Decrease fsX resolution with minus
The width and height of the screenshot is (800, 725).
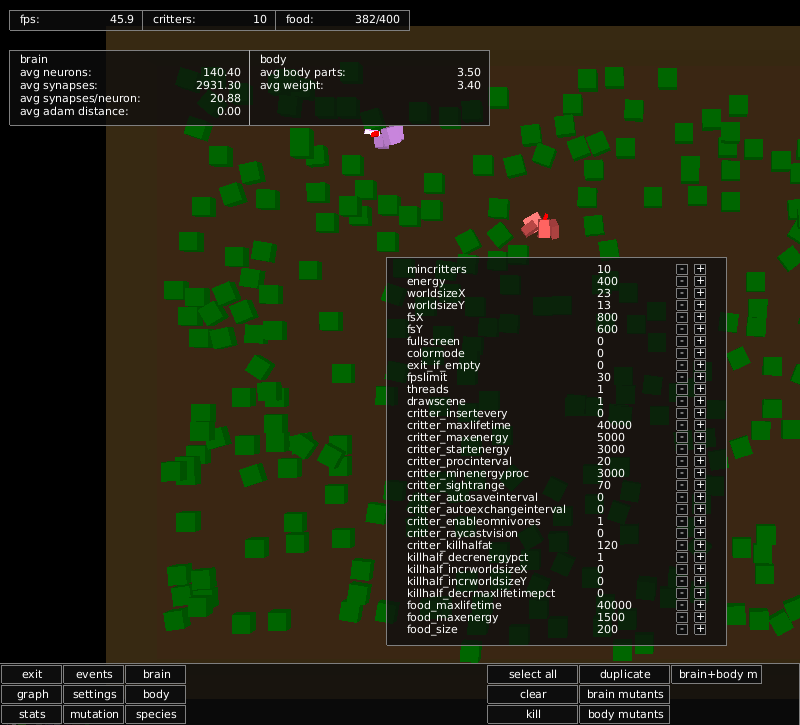tap(682, 317)
